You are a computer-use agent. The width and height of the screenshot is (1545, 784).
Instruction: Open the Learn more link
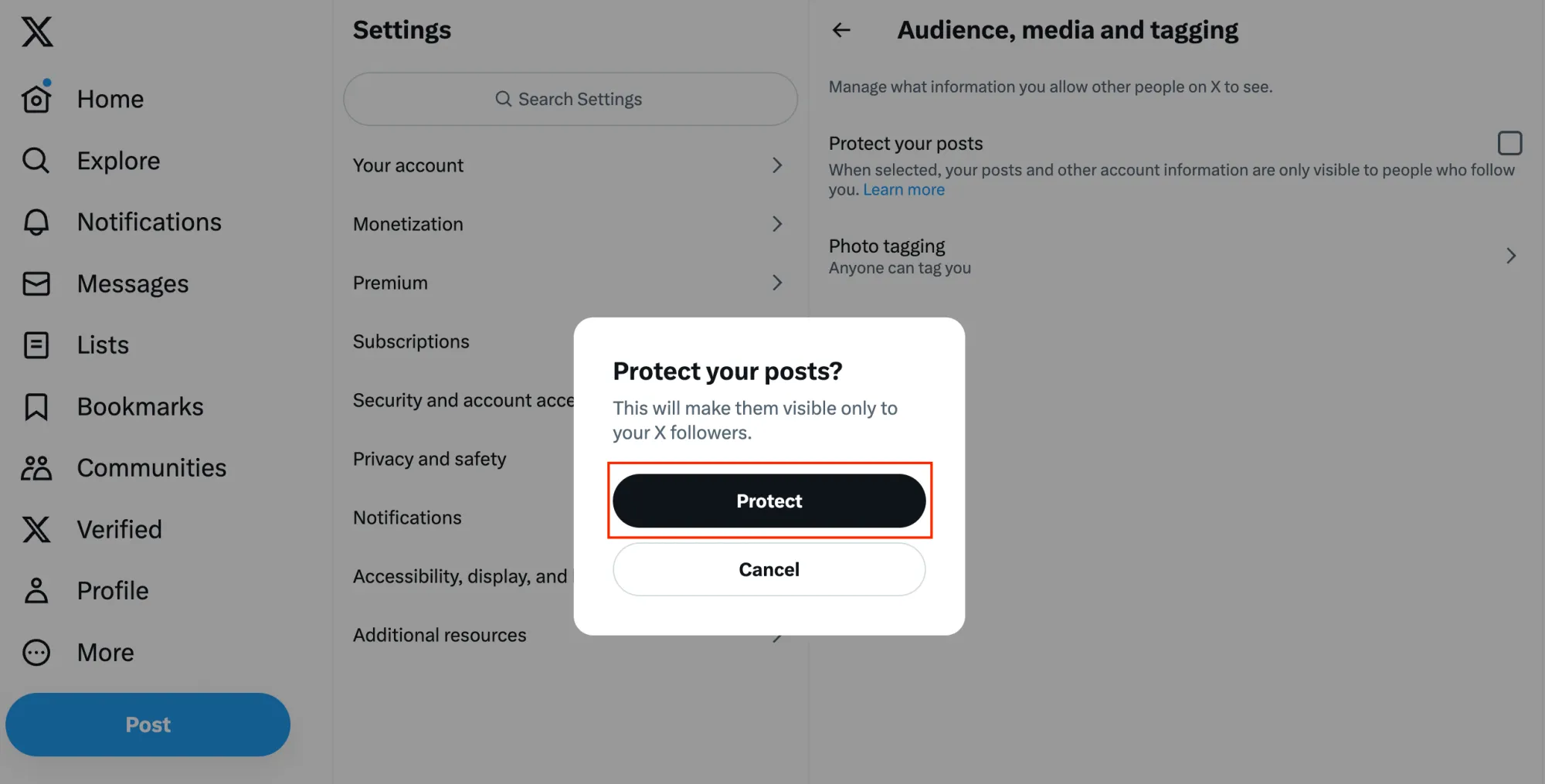[x=904, y=189]
